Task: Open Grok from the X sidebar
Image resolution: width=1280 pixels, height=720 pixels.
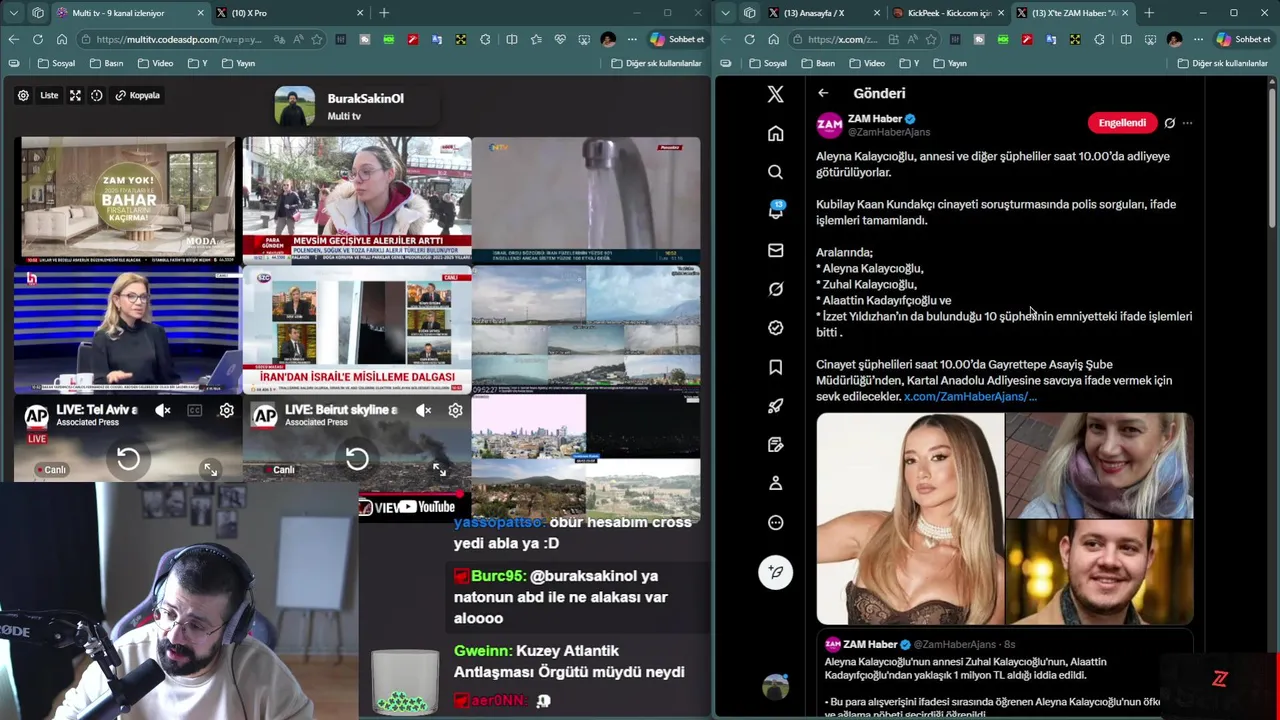Action: 775,289
